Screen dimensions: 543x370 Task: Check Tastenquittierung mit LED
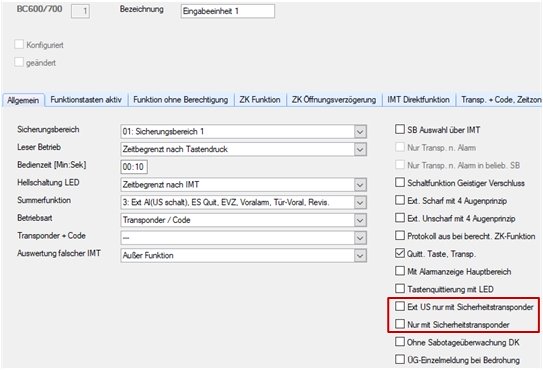[x=400, y=289]
